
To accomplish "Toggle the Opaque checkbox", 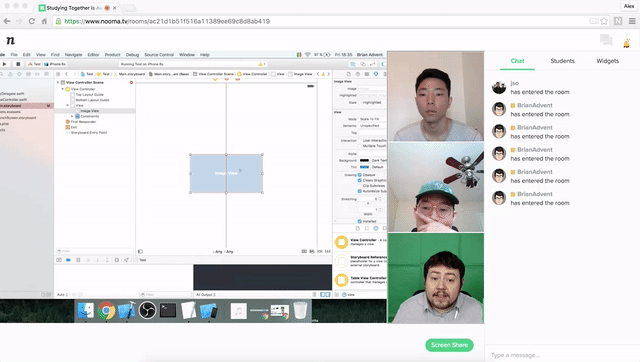I will click(x=360, y=175).
